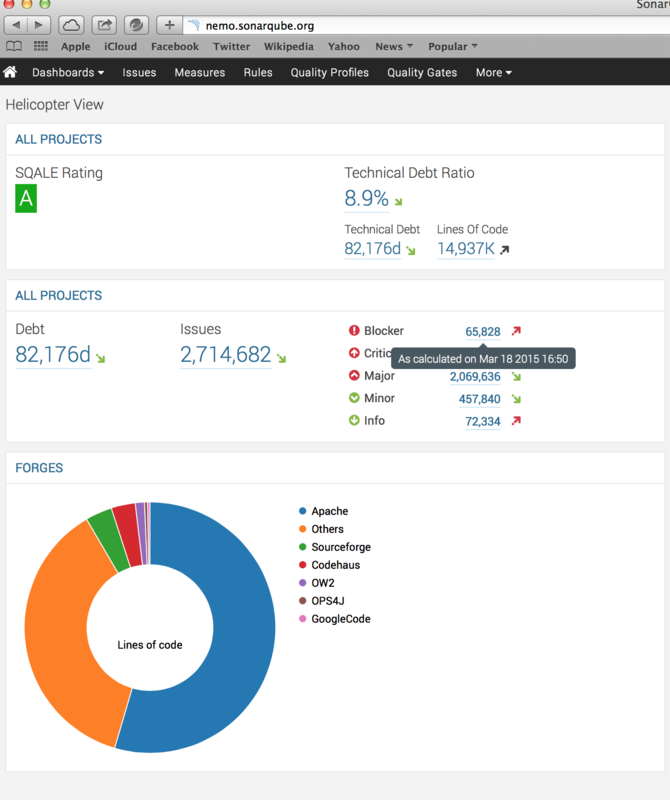
Task: Click the OW2 legend label
Action: 323,583
